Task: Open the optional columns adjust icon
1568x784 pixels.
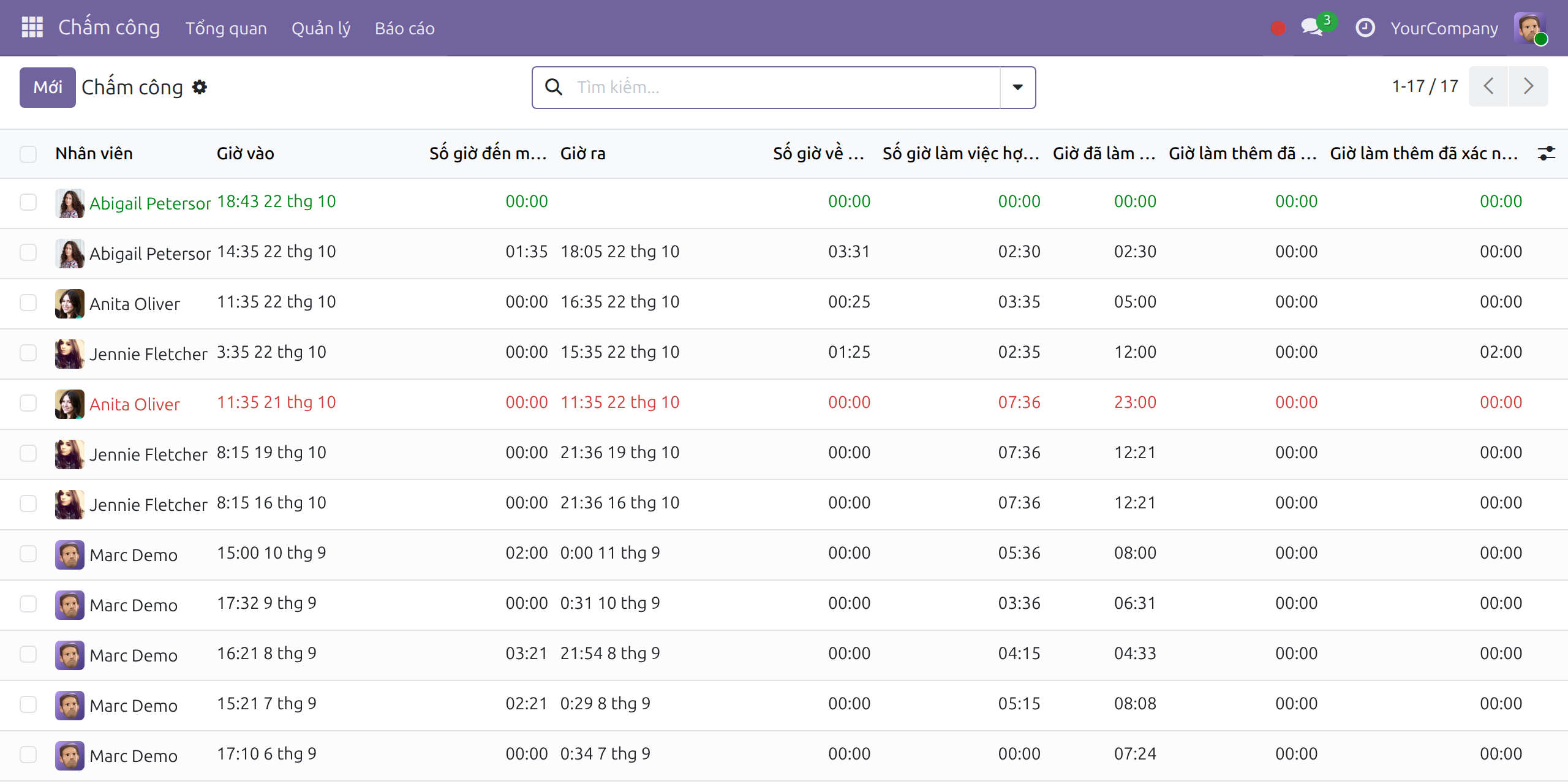Action: point(1547,154)
